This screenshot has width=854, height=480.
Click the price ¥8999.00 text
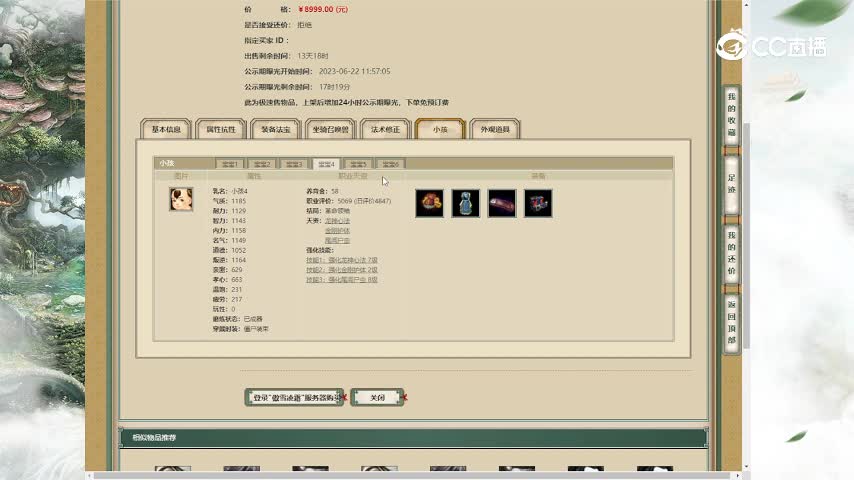coord(323,9)
